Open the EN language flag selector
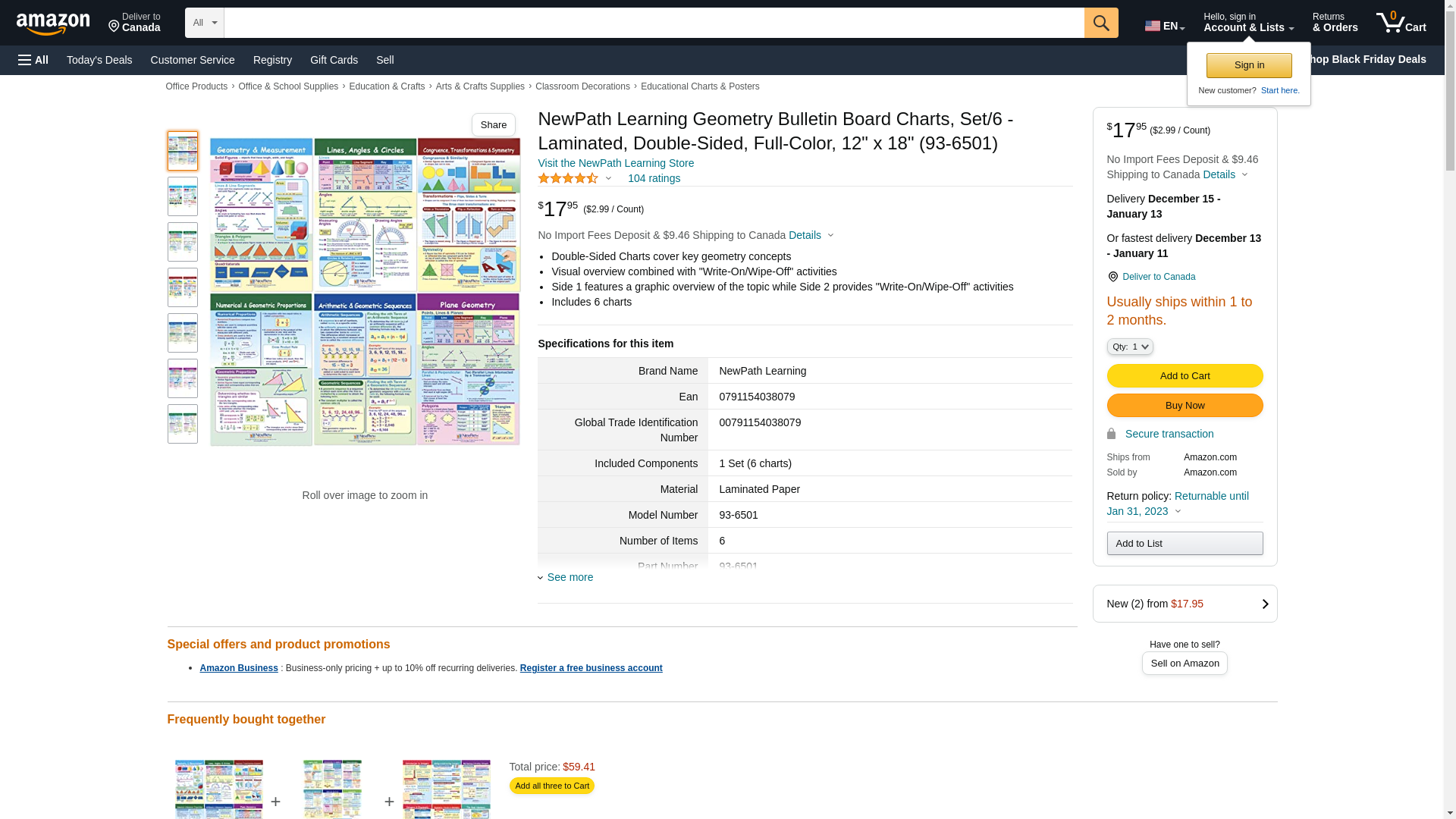The width and height of the screenshot is (1456, 819). [1164, 26]
